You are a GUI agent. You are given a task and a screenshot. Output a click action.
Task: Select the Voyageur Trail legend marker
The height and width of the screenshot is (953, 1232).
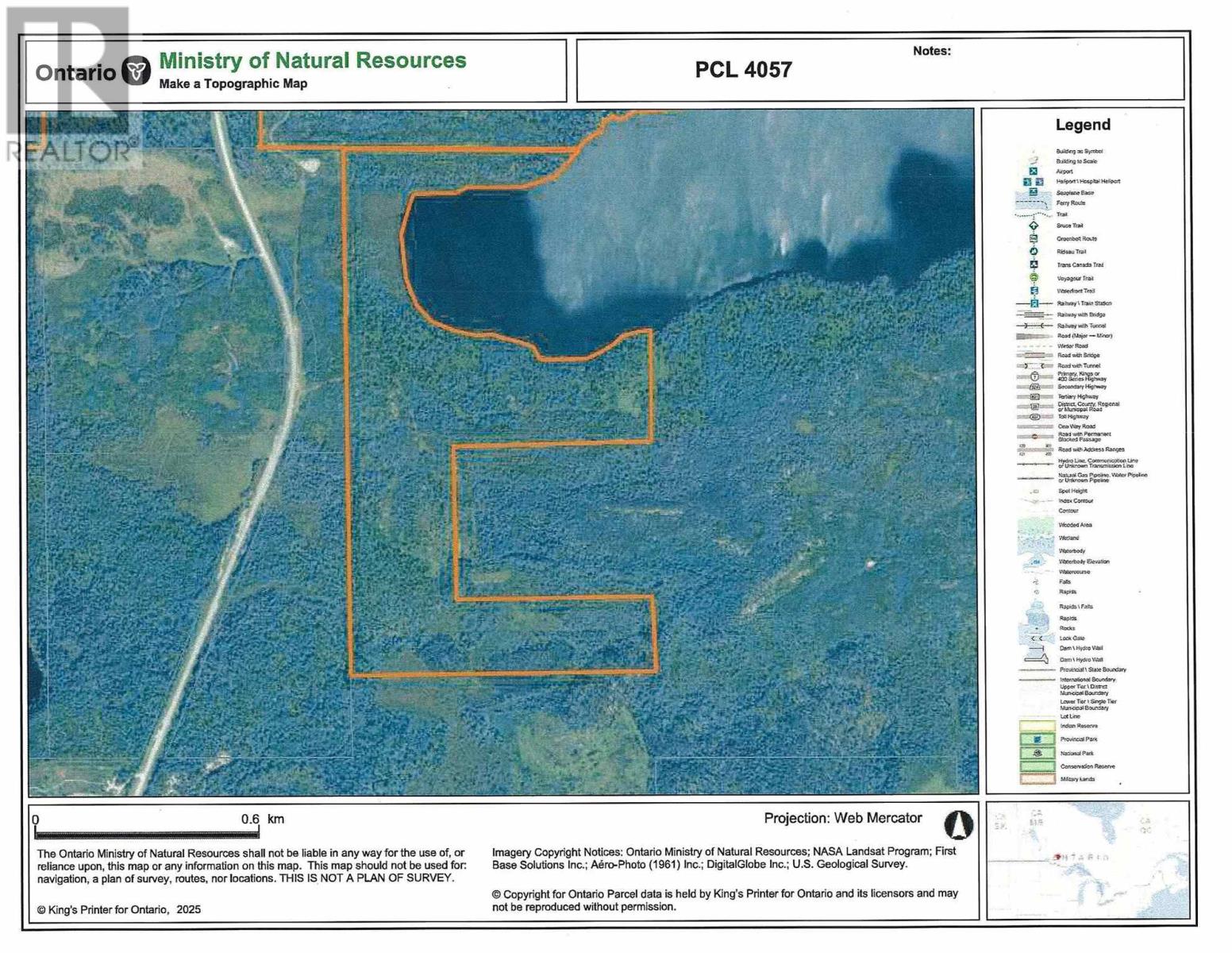click(x=1034, y=278)
